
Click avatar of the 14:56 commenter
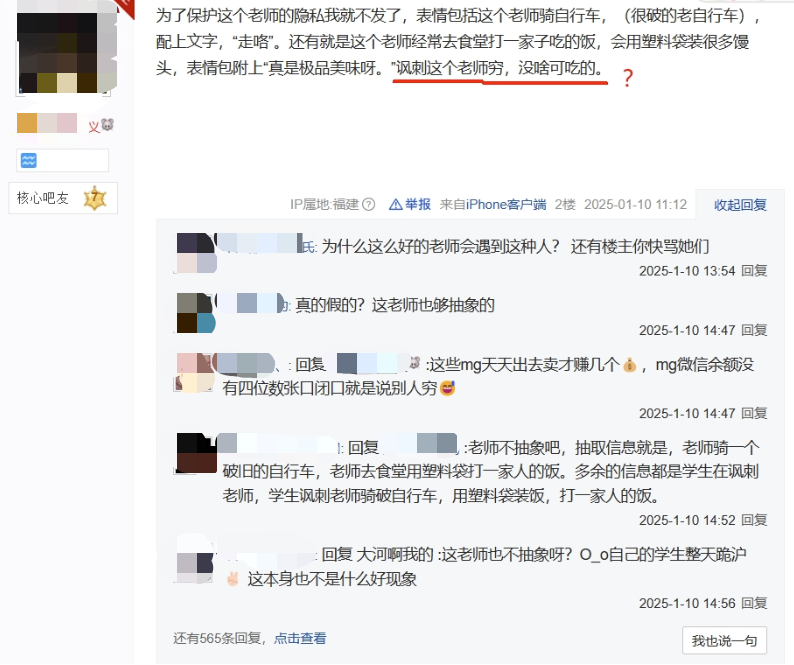click(x=195, y=563)
